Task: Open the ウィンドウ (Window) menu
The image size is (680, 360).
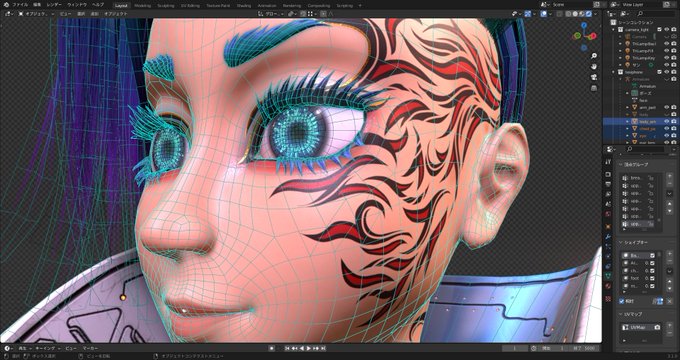Action: pyautogui.click(x=76, y=5)
